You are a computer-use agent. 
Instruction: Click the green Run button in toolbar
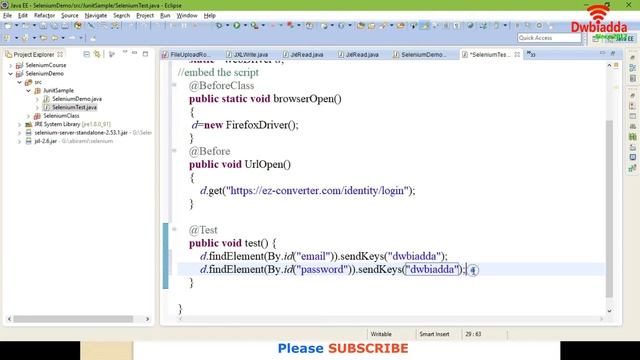[237, 25]
